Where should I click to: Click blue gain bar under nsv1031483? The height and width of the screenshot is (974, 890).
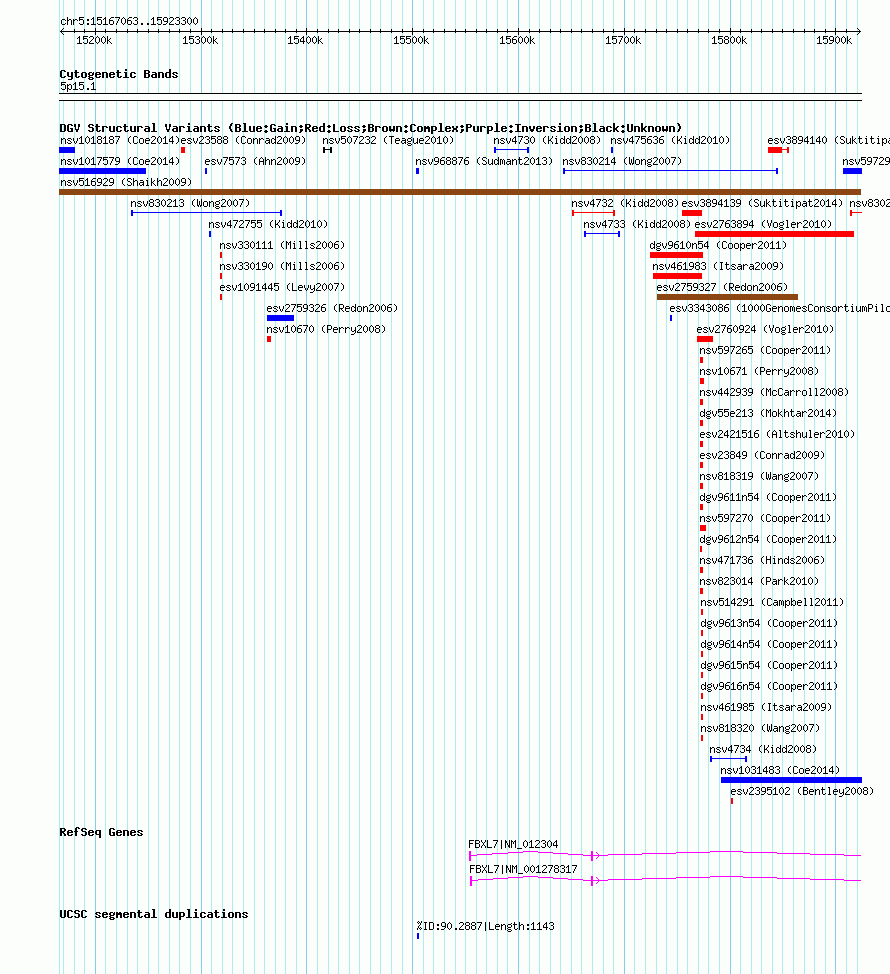(x=791, y=780)
